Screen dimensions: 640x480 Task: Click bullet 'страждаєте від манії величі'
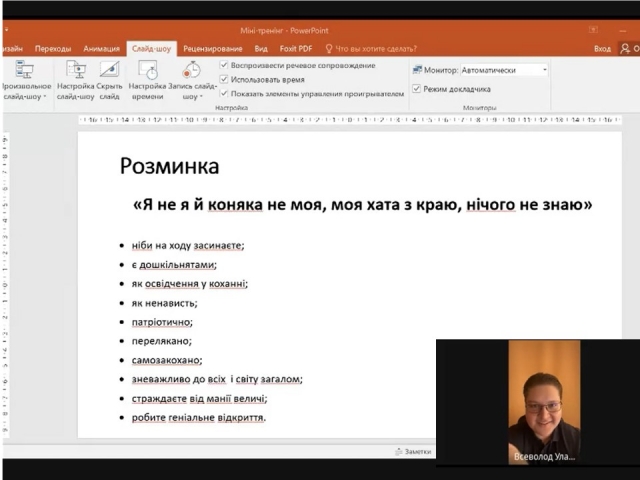pyautogui.click(x=199, y=399)
